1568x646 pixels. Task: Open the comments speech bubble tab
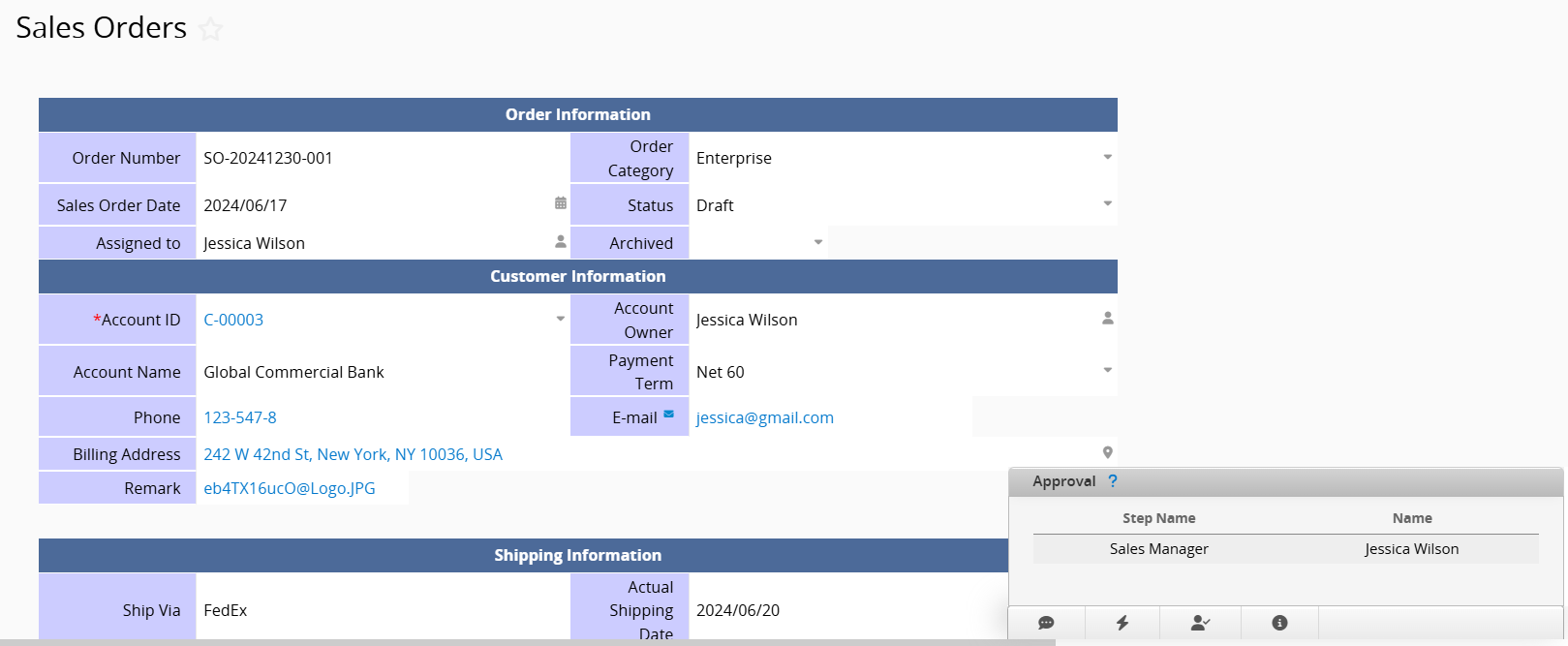1046,623
